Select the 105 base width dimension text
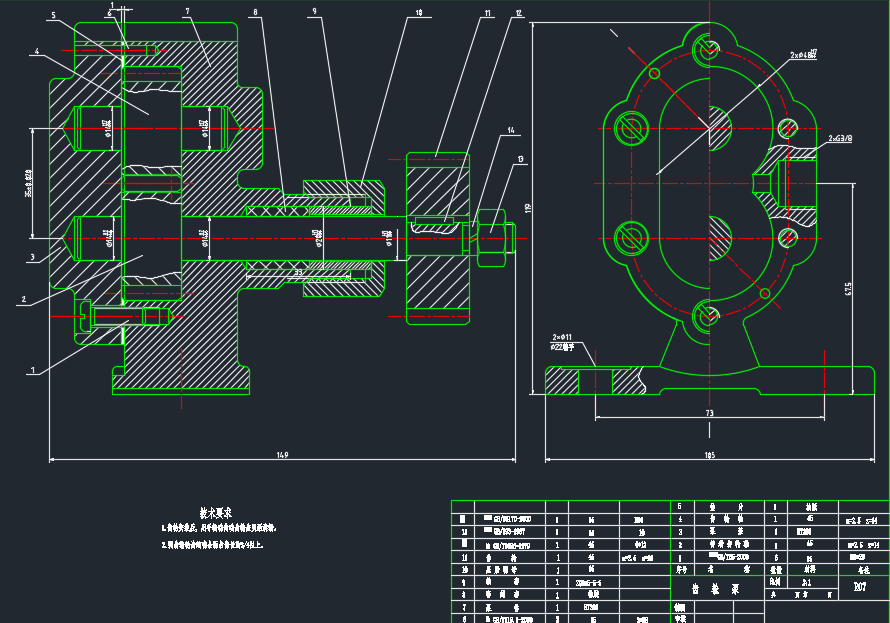 [x=710, y=455]
